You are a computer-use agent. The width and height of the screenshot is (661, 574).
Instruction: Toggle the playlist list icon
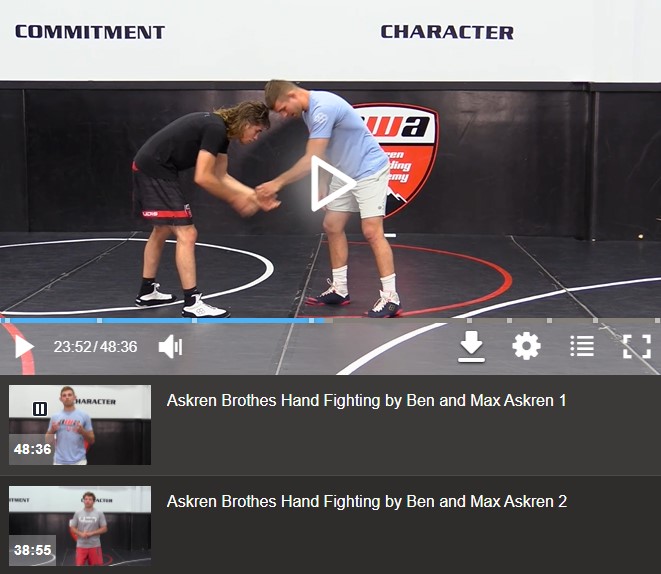(x=582, y=346)
